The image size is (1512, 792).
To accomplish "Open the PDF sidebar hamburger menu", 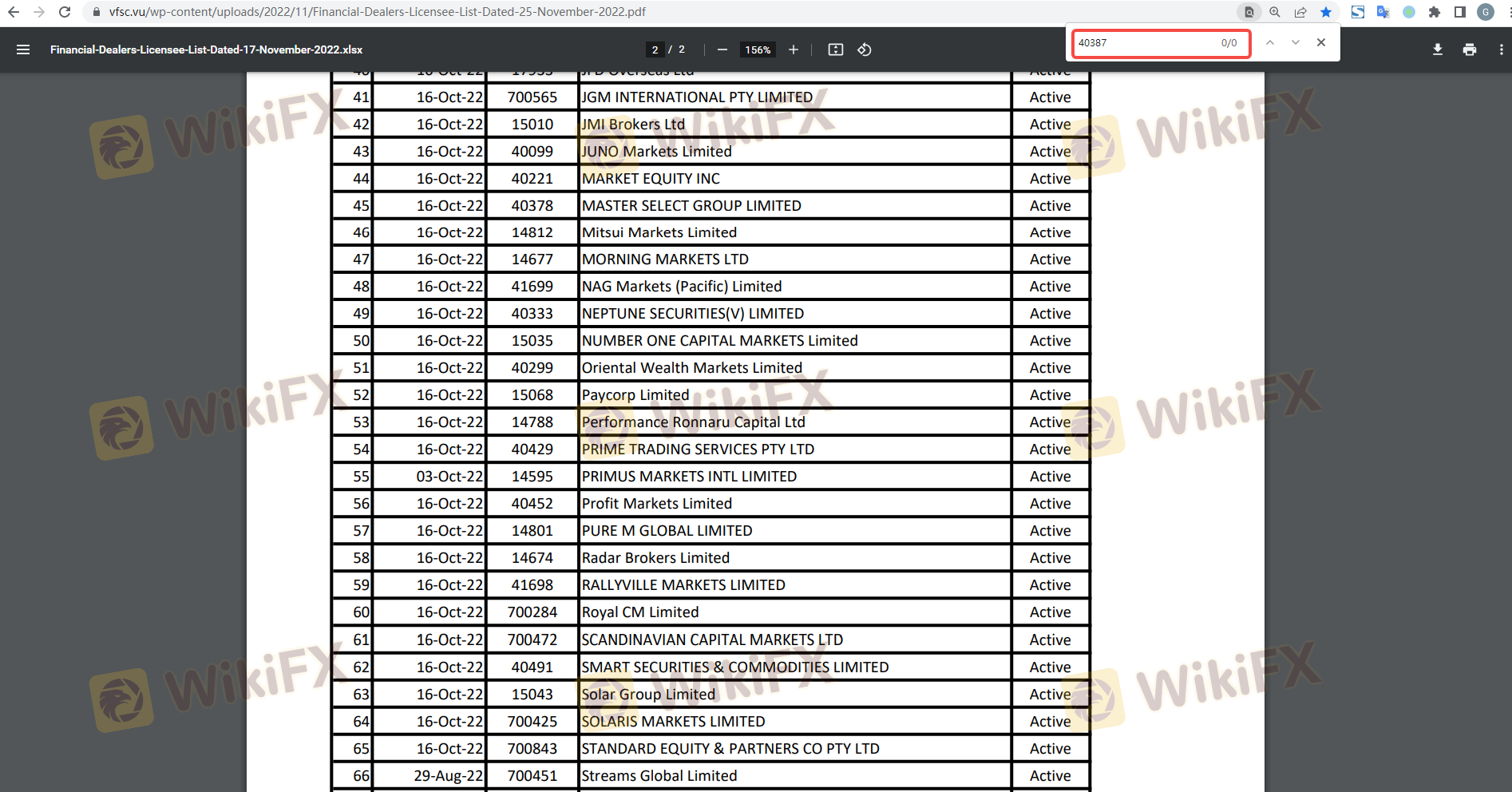I will [23, 49].
